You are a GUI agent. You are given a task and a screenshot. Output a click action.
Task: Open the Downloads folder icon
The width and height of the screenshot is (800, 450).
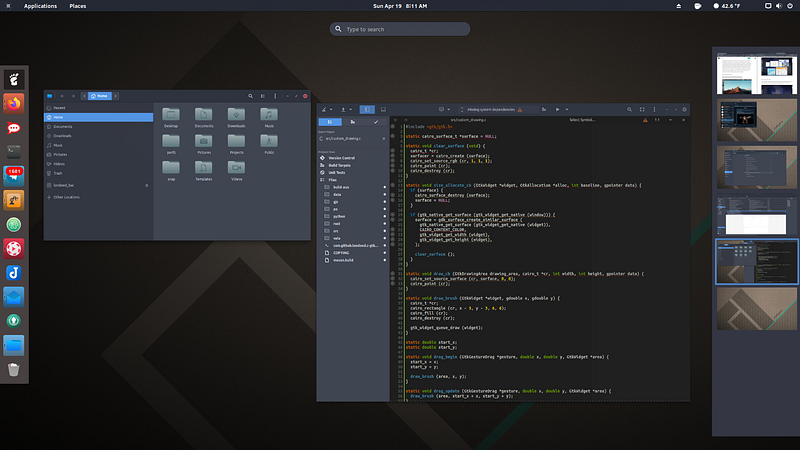click(236, 116)
